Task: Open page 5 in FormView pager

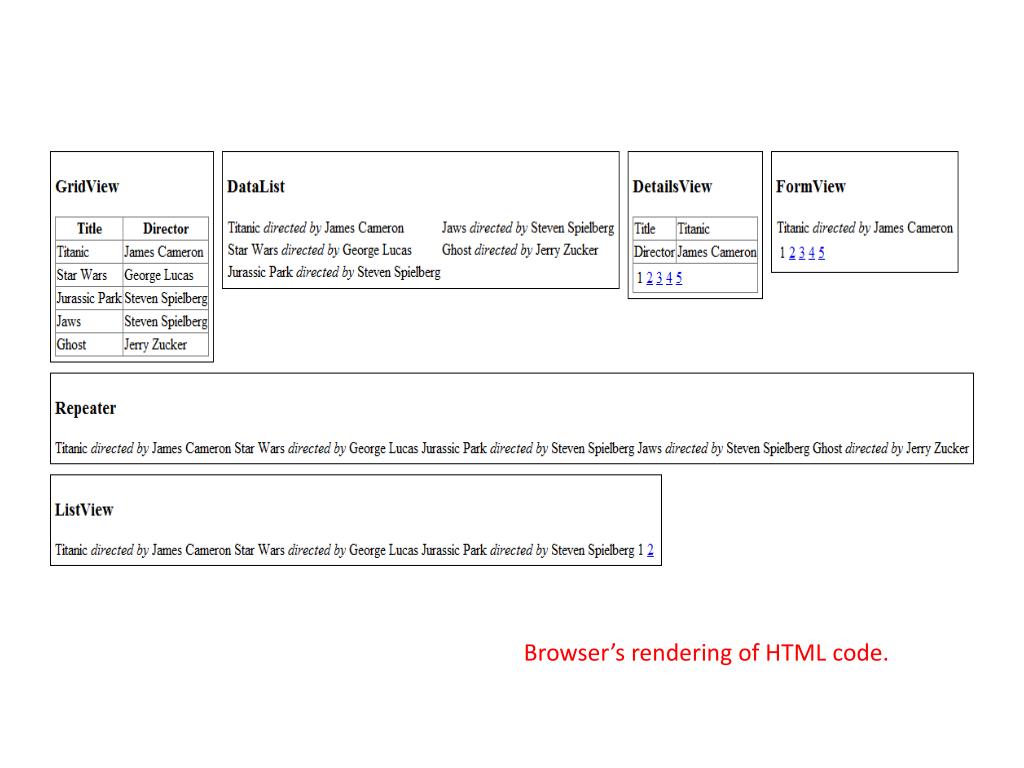Action: [x=822, y=253]
